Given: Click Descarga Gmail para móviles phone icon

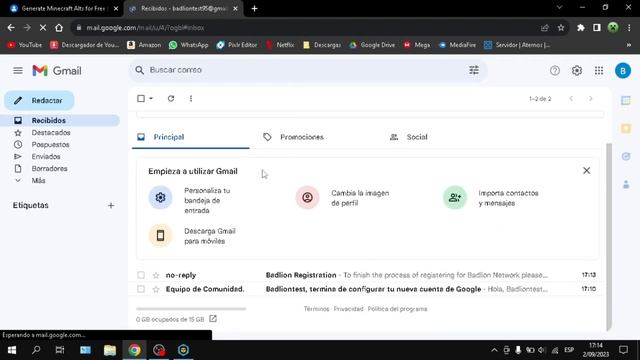Looking at the screenshot, I should (x=160, y=236).
